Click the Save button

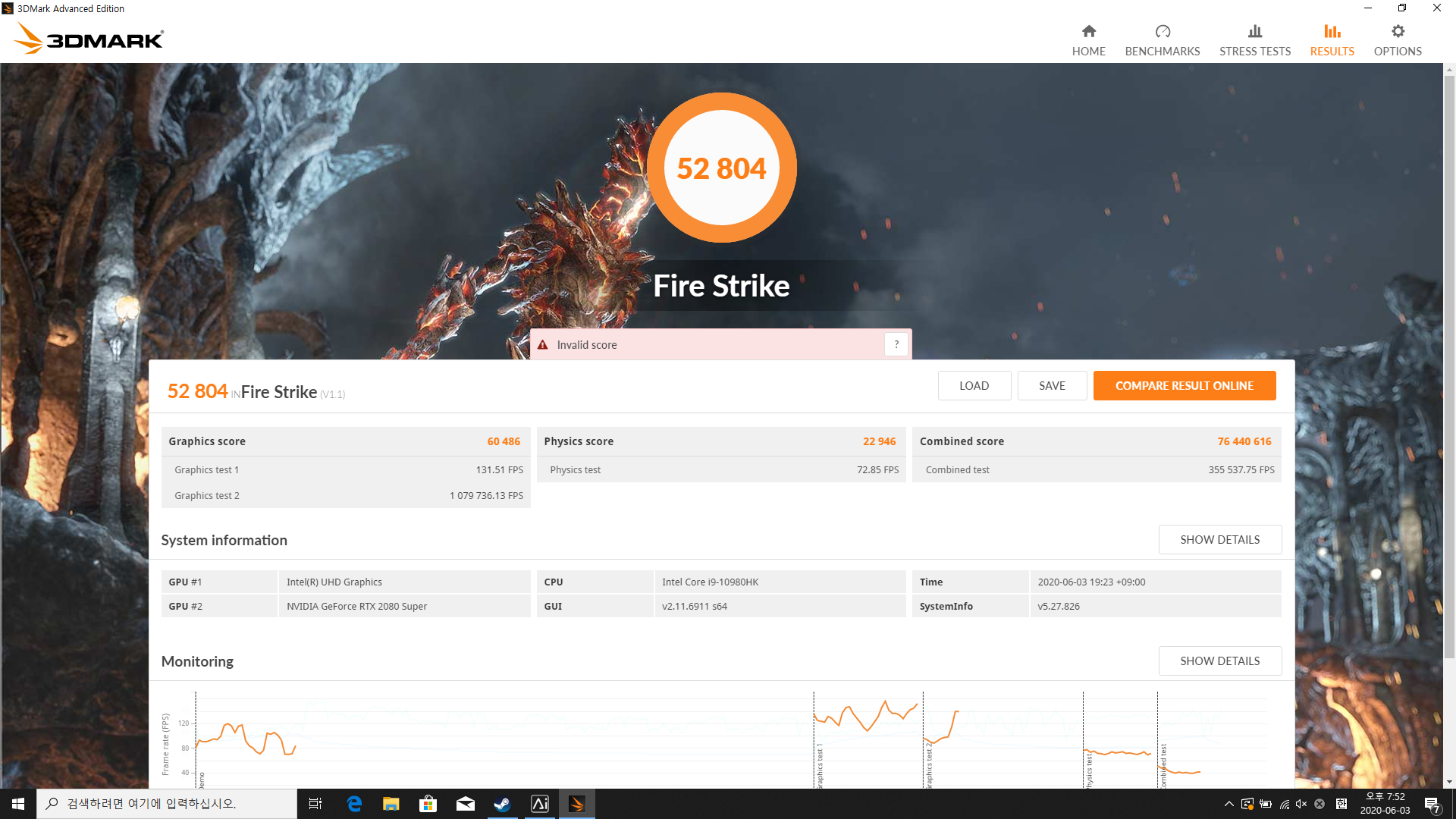click(1052, 385)
